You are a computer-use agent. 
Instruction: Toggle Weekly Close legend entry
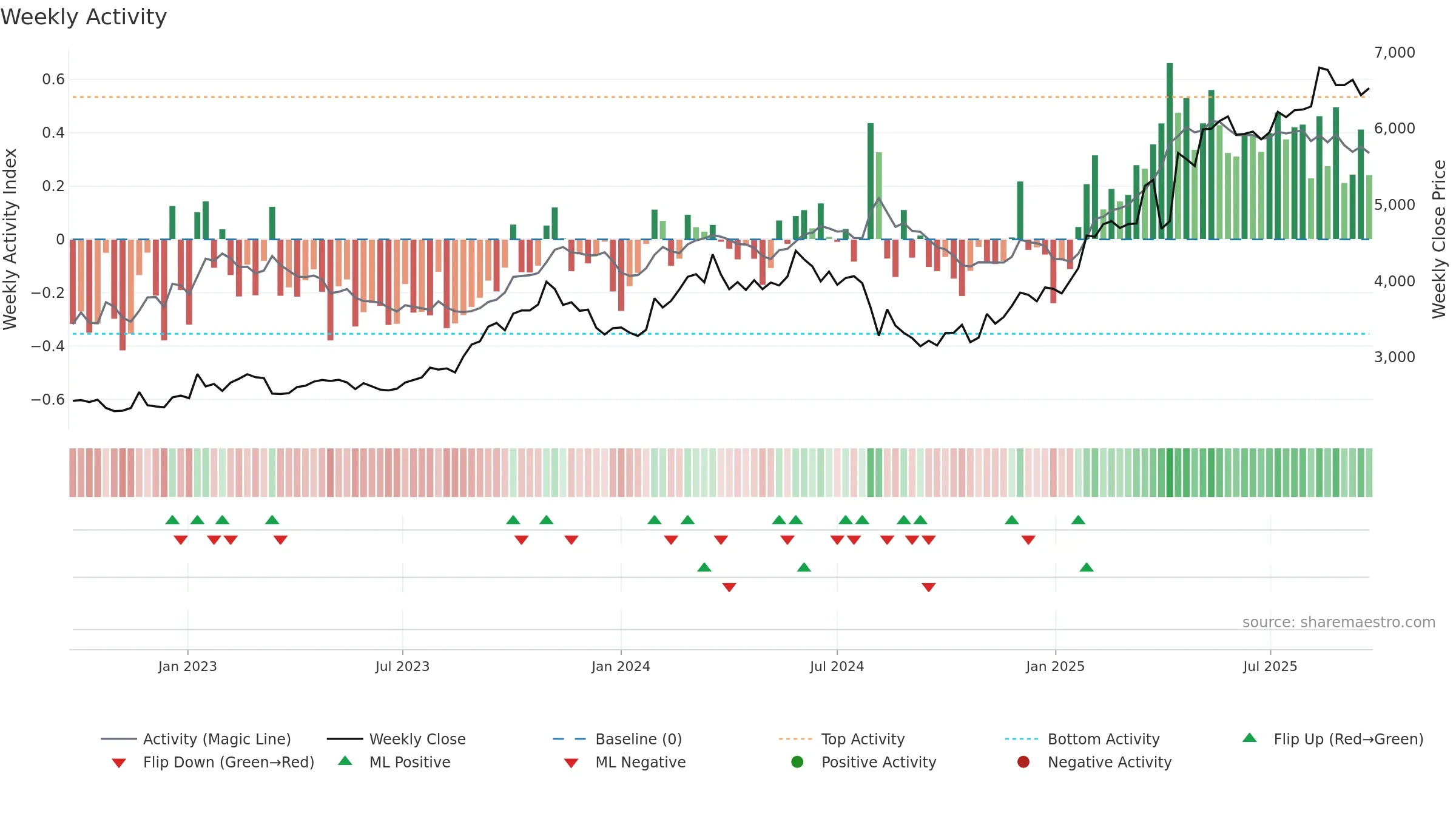tap(396, 739)
